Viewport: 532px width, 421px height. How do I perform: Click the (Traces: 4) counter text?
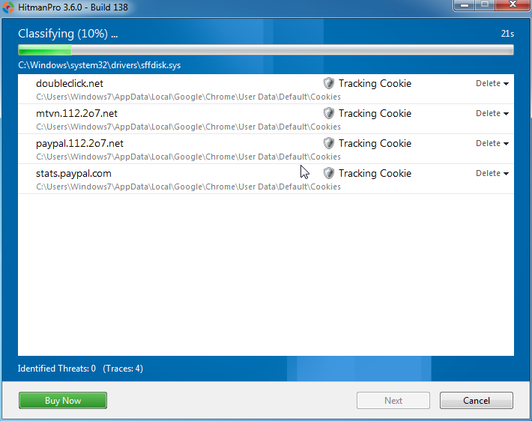(x=123, y=368)
